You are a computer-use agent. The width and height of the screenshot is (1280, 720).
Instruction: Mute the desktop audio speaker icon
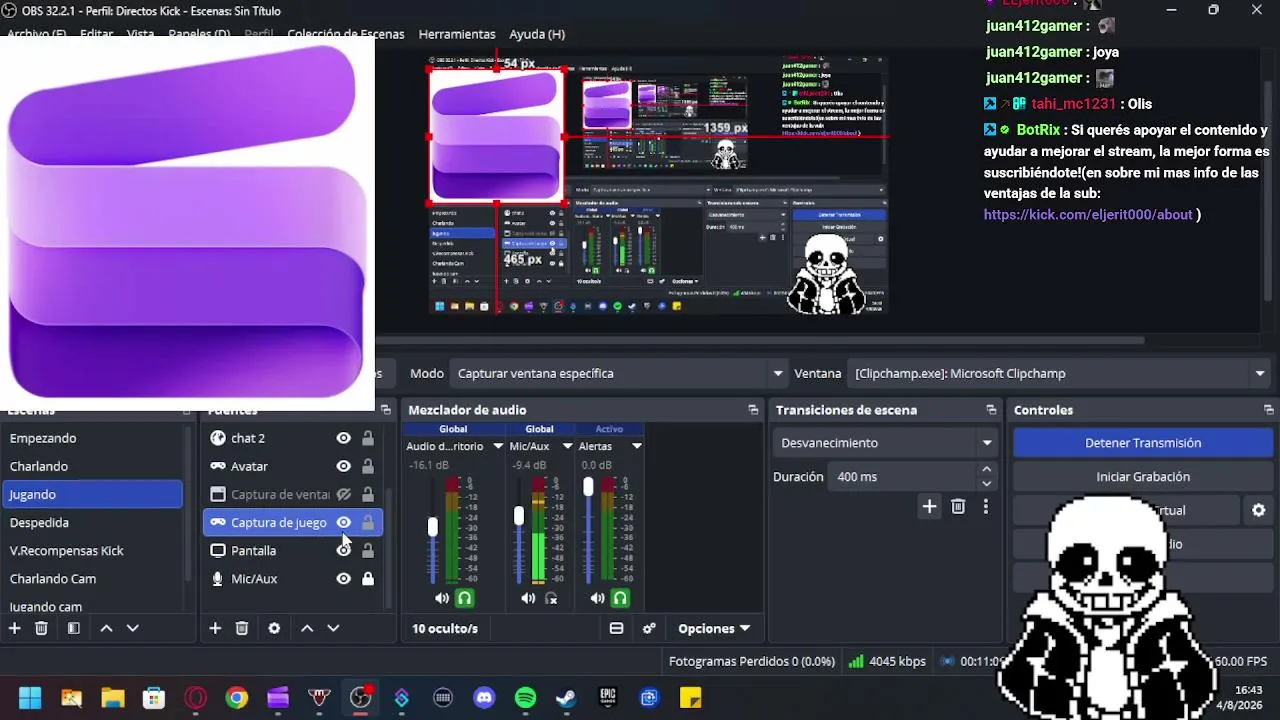442,598
